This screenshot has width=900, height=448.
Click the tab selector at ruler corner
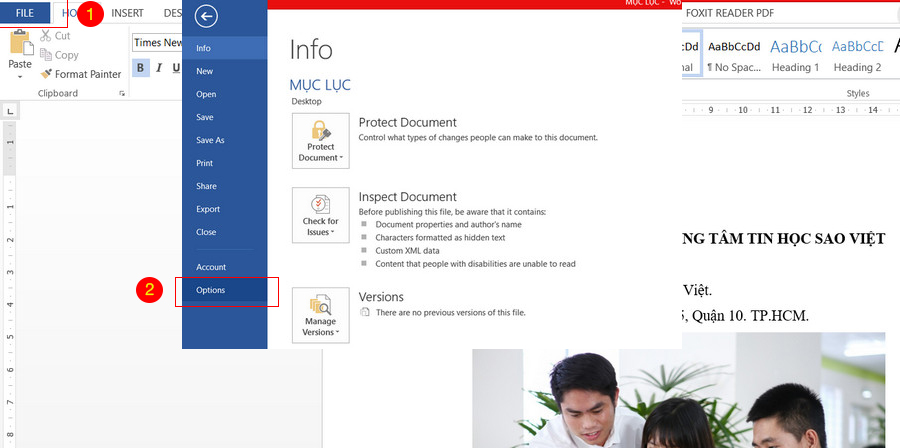click(x=11, y=111)
